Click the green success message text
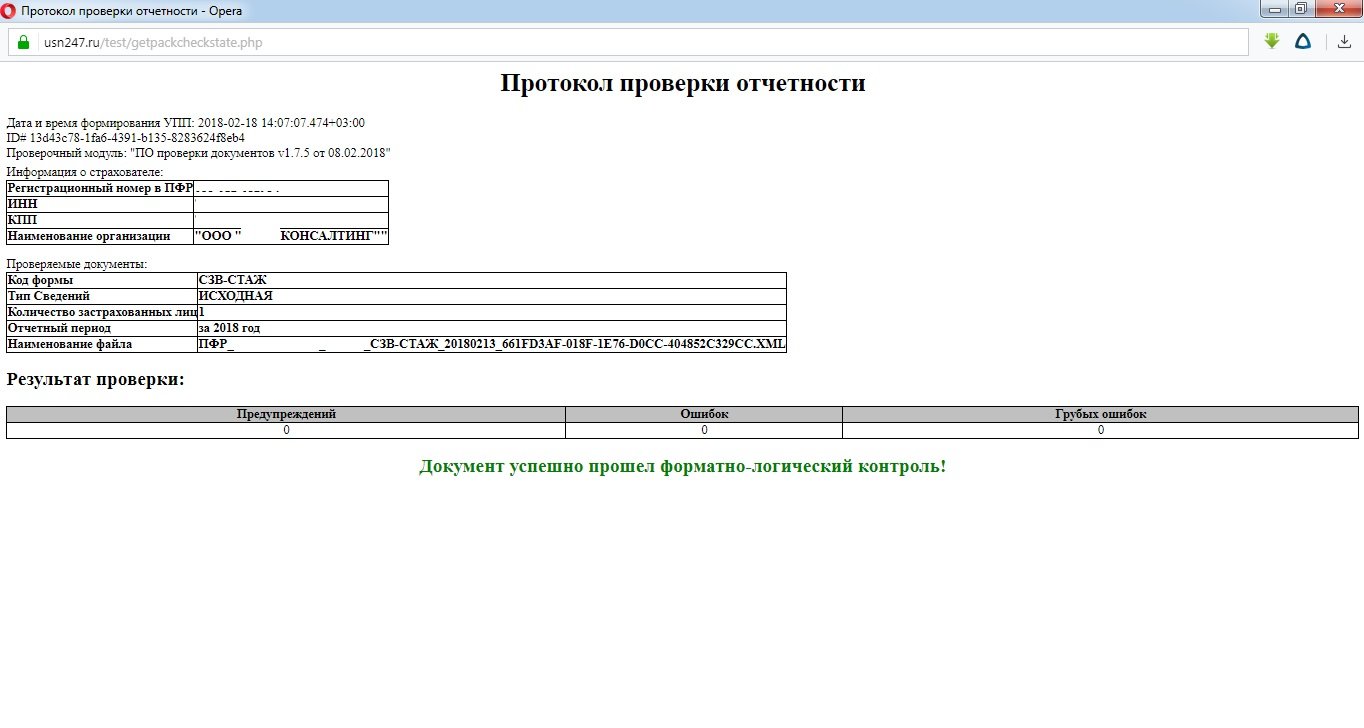The width and height of the screenshot is (1364, 728). [x=682, y=467]
